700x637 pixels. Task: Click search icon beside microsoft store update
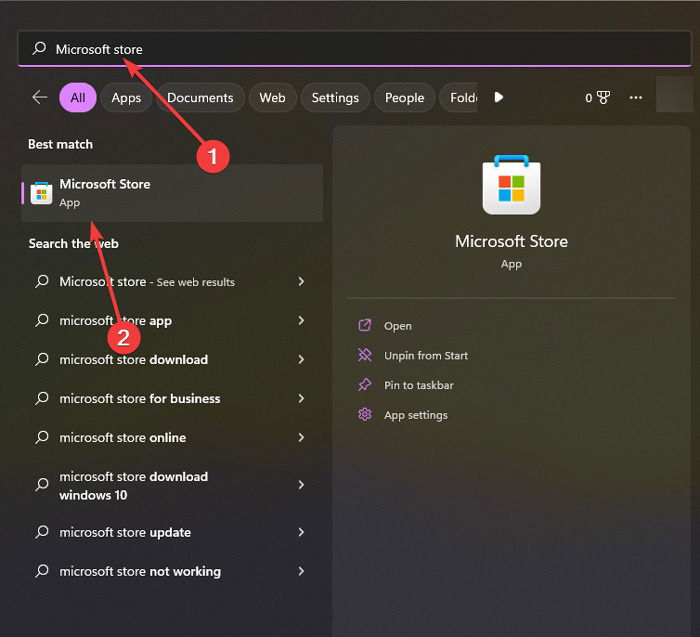(42, 532)
